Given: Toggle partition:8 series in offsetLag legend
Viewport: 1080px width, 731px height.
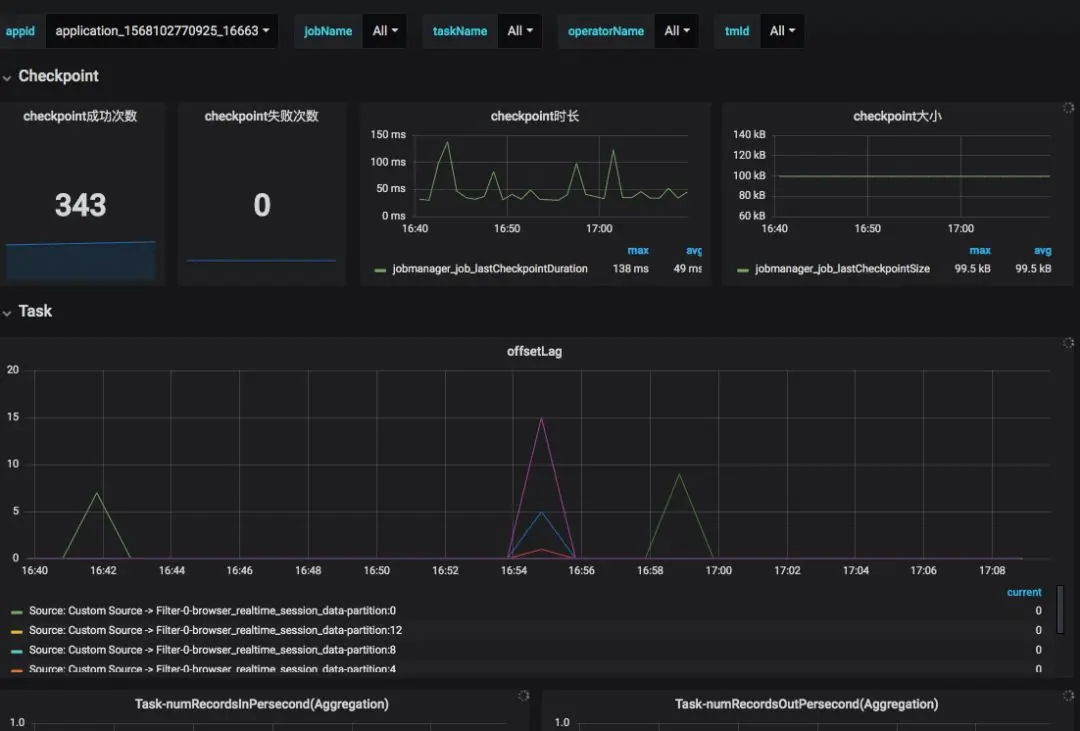Looking at the screenshot, I should pos(212,650).
